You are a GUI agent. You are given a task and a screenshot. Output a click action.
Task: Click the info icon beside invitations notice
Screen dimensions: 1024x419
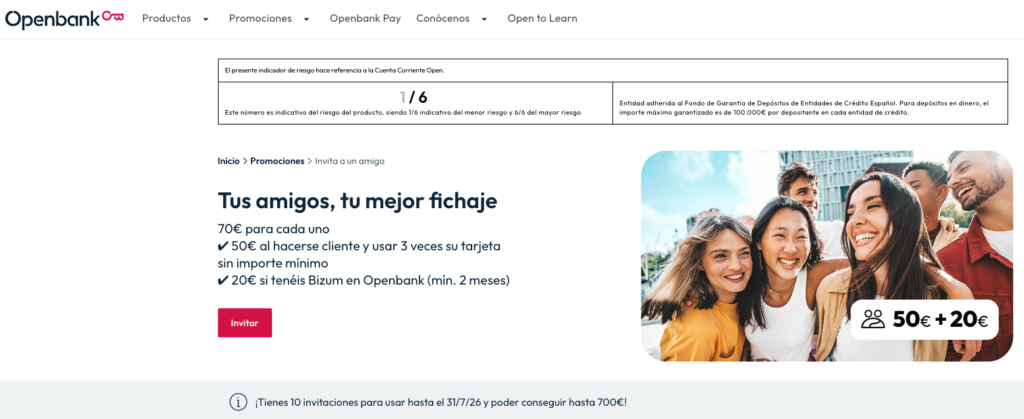click(238, 402)
